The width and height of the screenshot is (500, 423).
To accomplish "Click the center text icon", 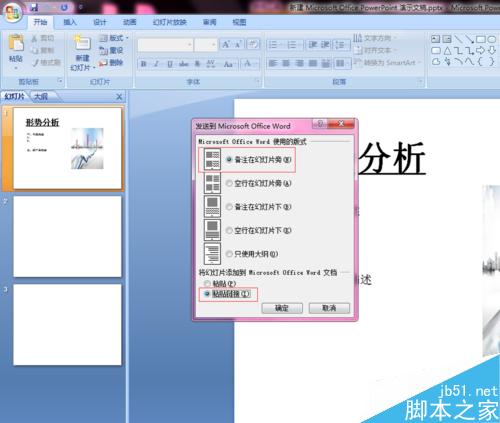I will (286, 63).
